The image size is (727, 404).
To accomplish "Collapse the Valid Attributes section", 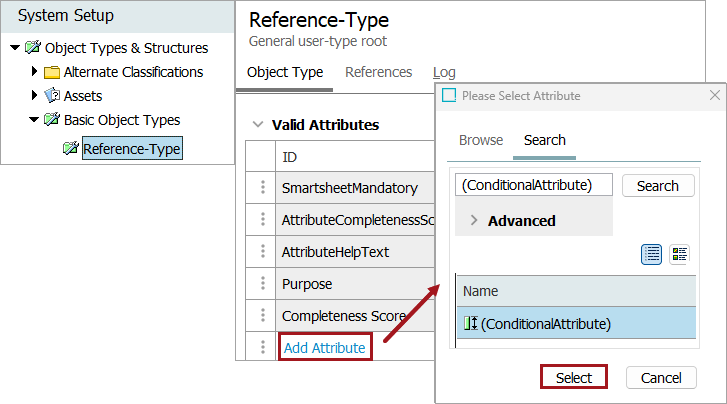I will pos(257,125).
